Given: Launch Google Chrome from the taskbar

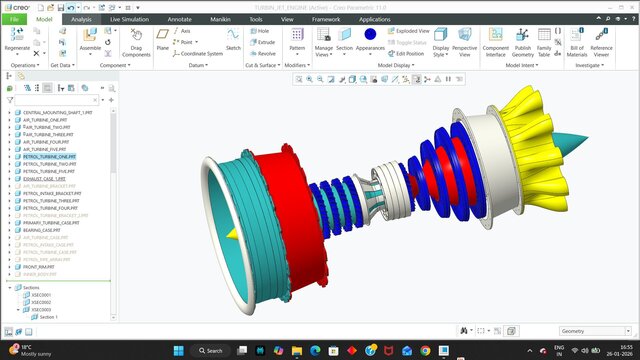Looking at the screenshot, I should pos(425,351).
